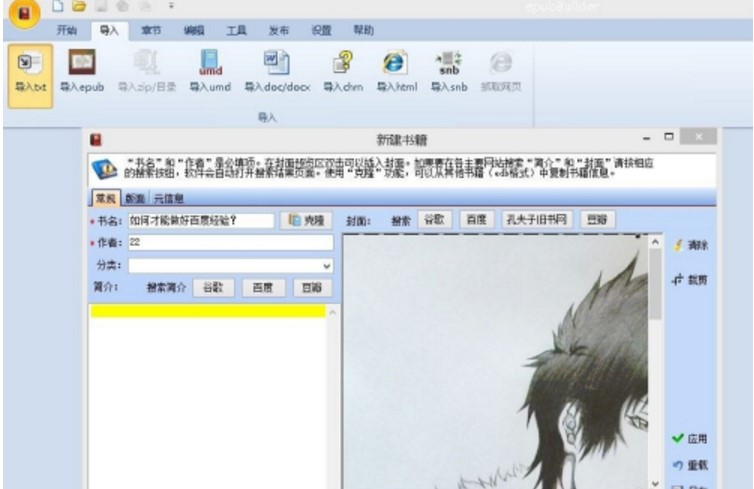The height and width of the screenshot is (489, 754).
Task: Click the cover preview vertical scrollbar thumb
Action: click(655, 285)
